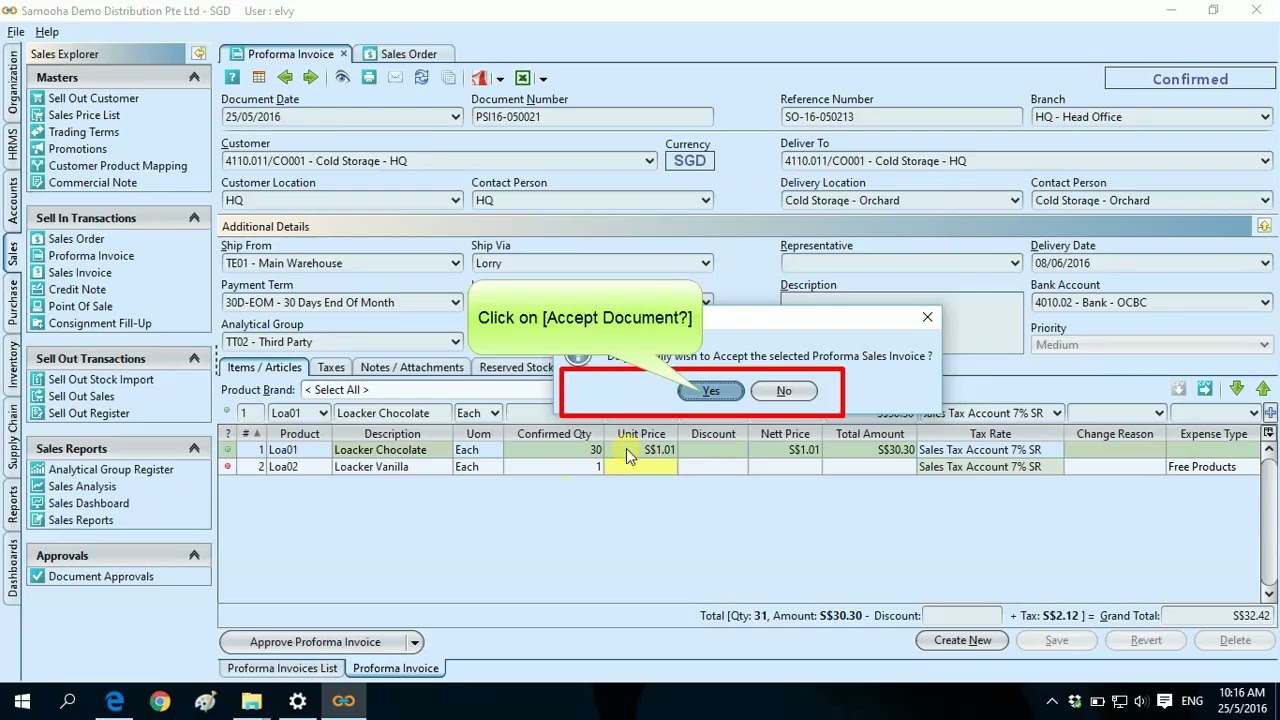
Task: Open the Customer dropdown
Action: (650, 161)
